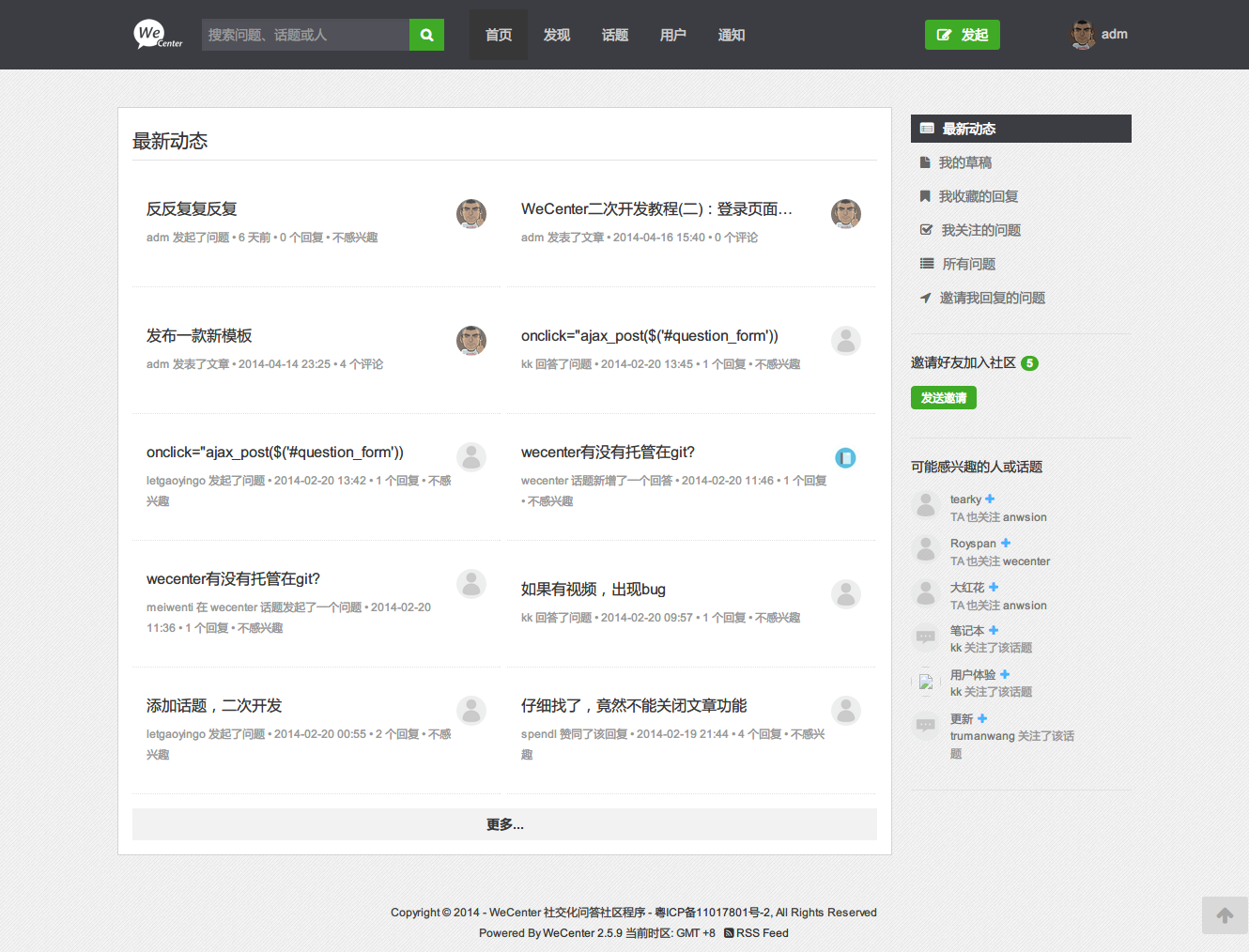Click the blue wecenter topic icon
This screenshot has width=1249, height=952.
tap(846, 457)
